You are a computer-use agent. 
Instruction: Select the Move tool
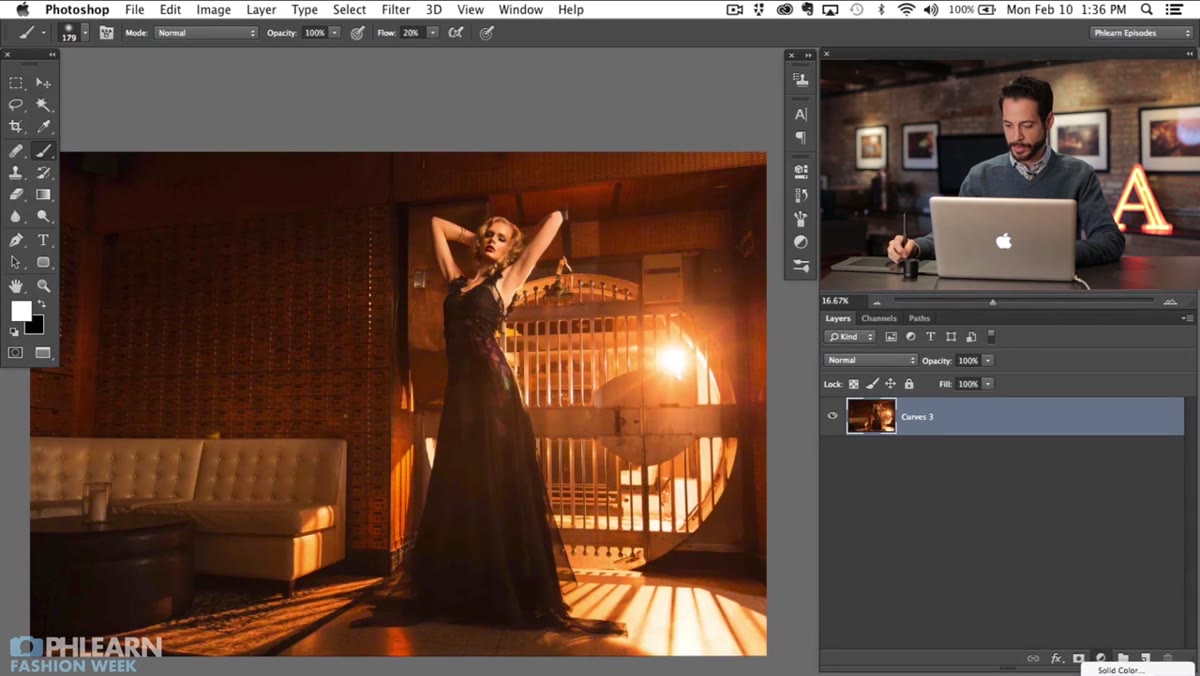click(x=43, y=83)
